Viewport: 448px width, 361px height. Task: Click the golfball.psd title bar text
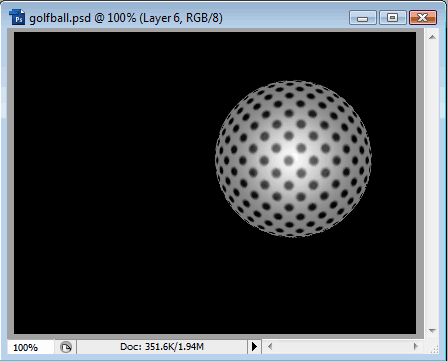coord(126,18)
